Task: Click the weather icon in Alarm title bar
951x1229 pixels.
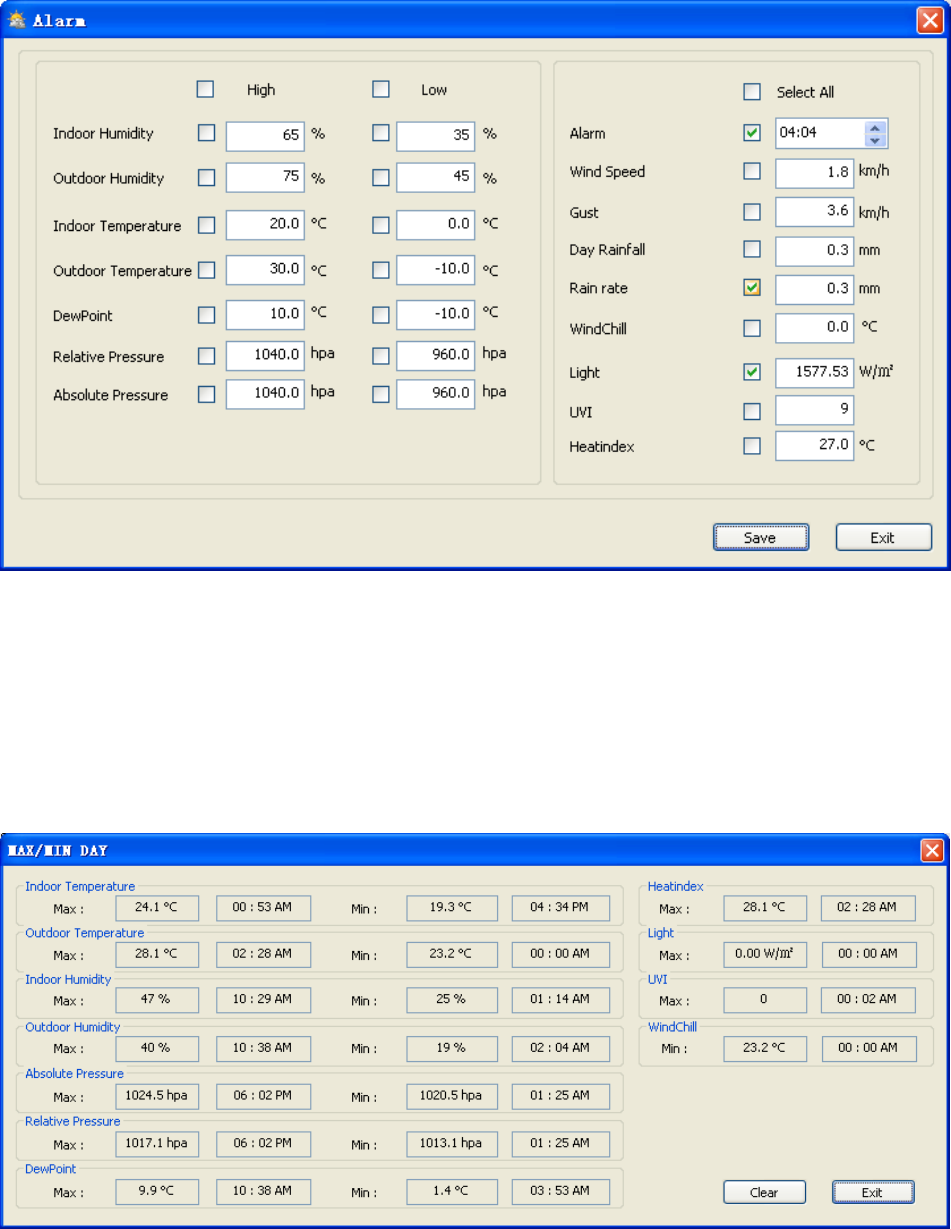Action: point(17,21)
